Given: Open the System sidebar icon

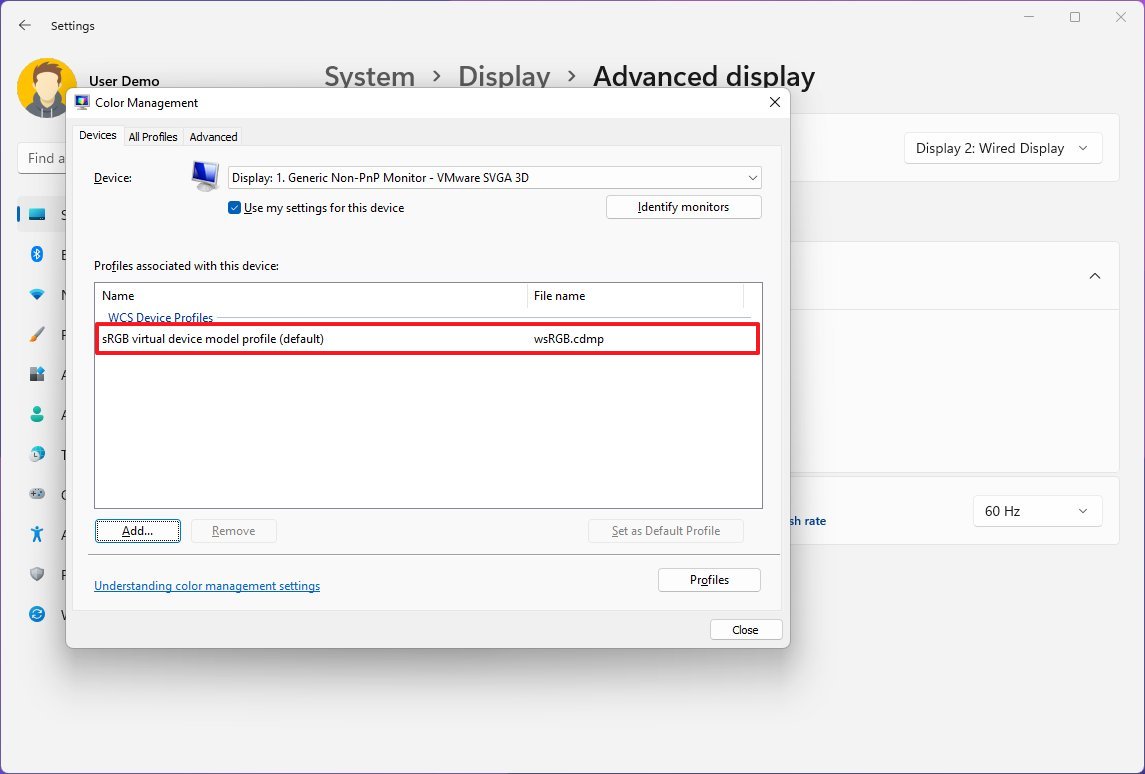Looking at the screenshot, I should 37,215.
